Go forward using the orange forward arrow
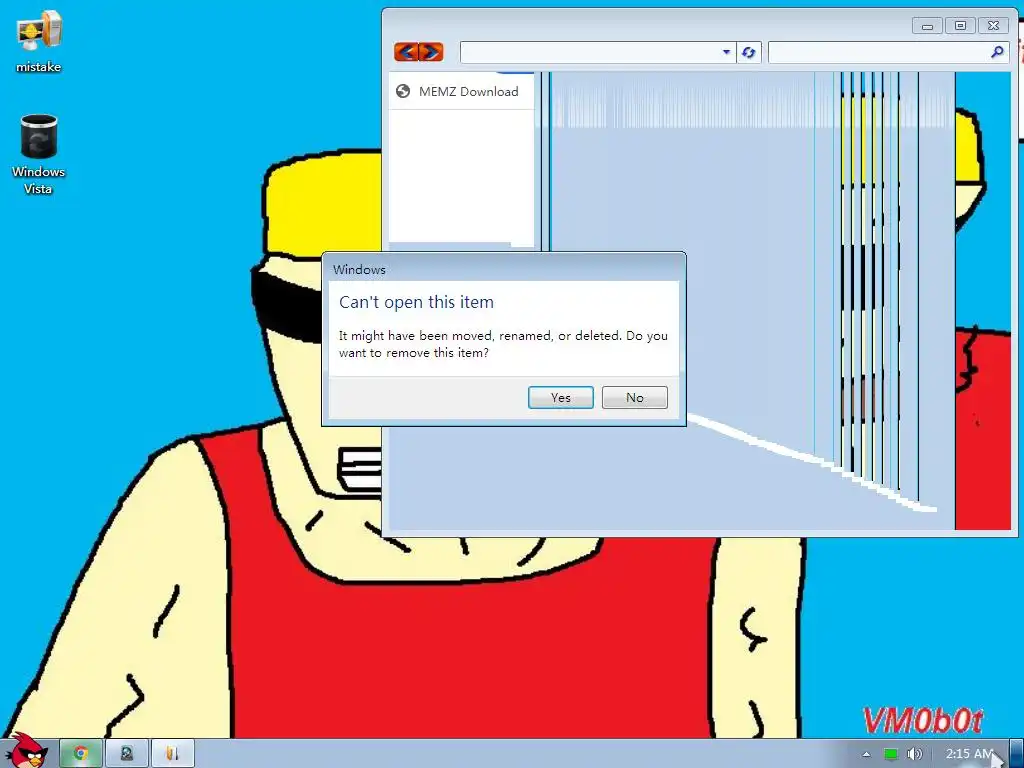The width and height of the screenshot is (1024, 768). [431, 52]
